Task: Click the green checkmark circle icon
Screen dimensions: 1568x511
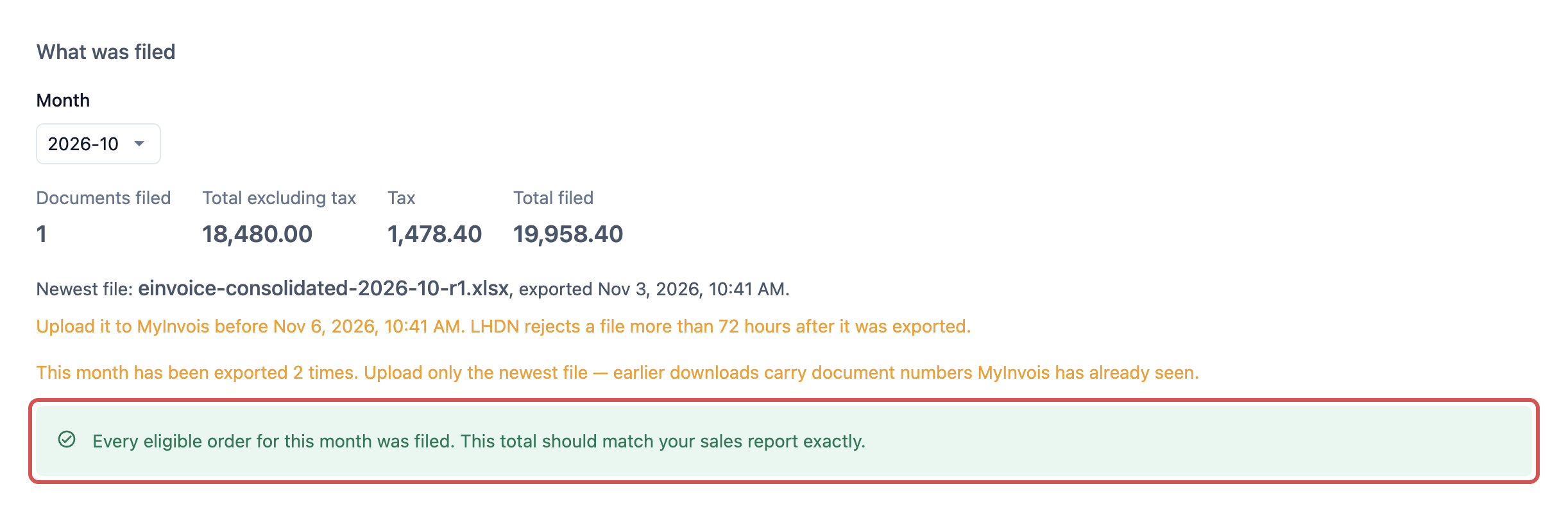Action: coord(67,440)
